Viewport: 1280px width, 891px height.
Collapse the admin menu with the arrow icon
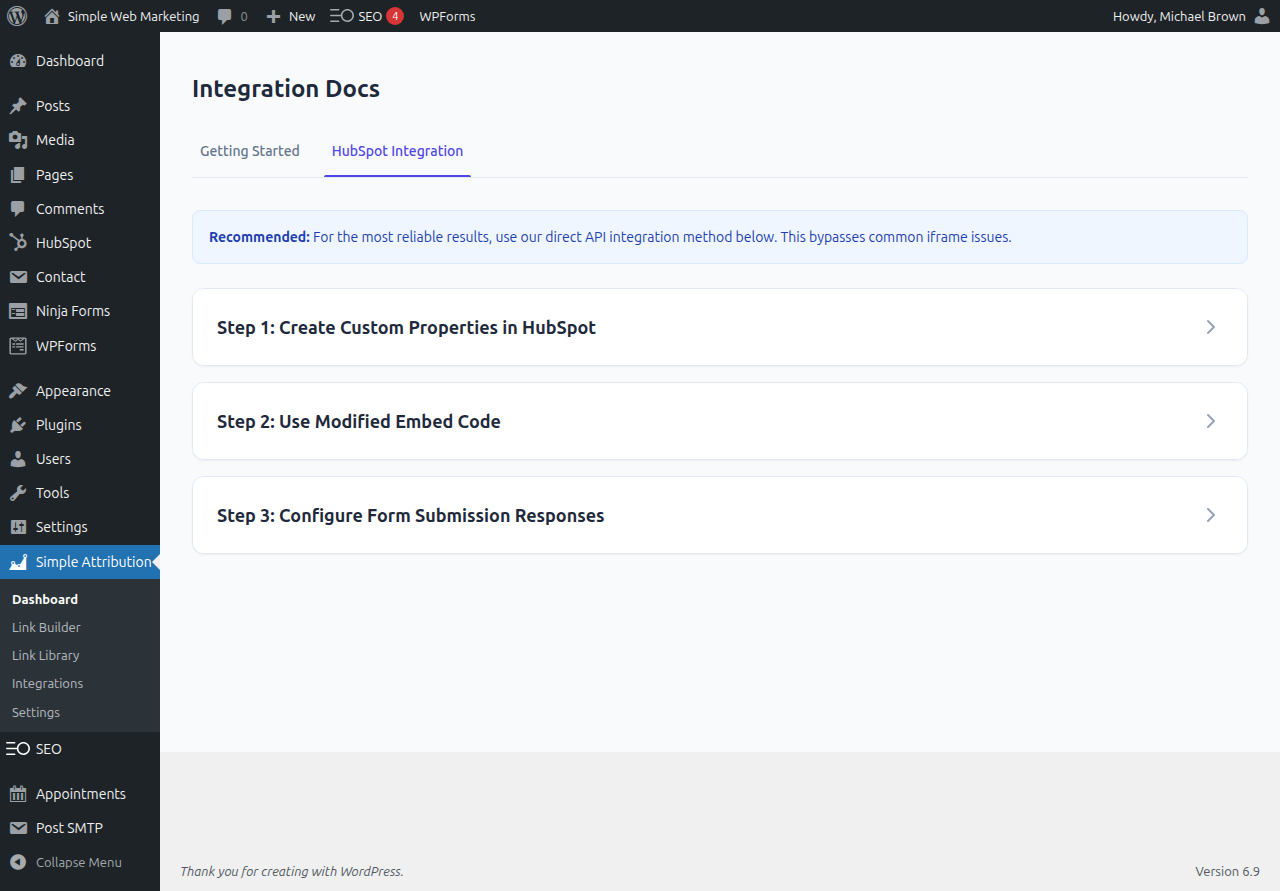(16, 862)
